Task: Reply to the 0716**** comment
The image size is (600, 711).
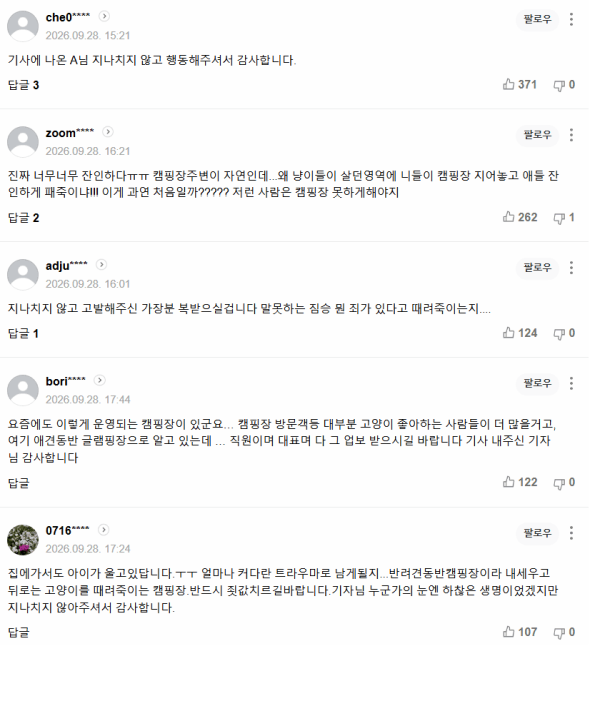Action: [x=19, y=632]
